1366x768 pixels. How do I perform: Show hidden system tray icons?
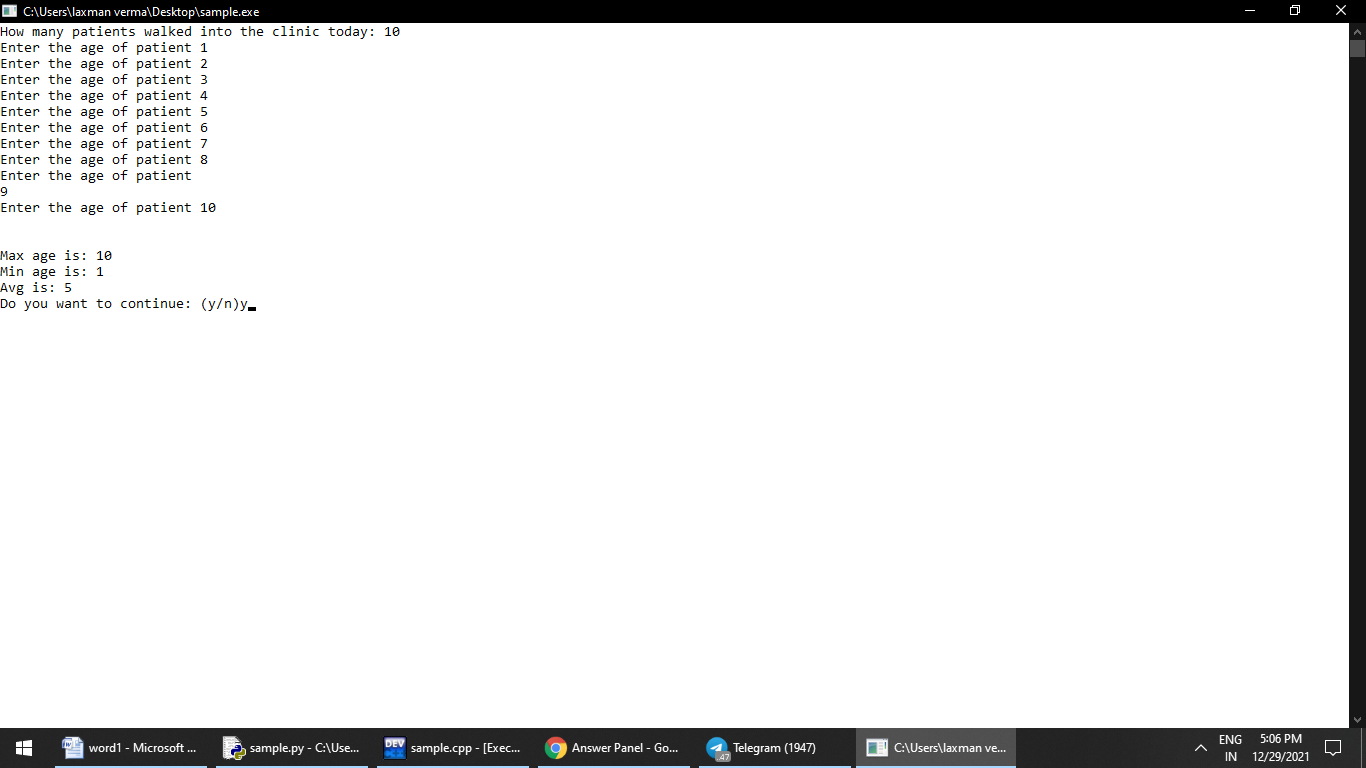[1201, 748]
